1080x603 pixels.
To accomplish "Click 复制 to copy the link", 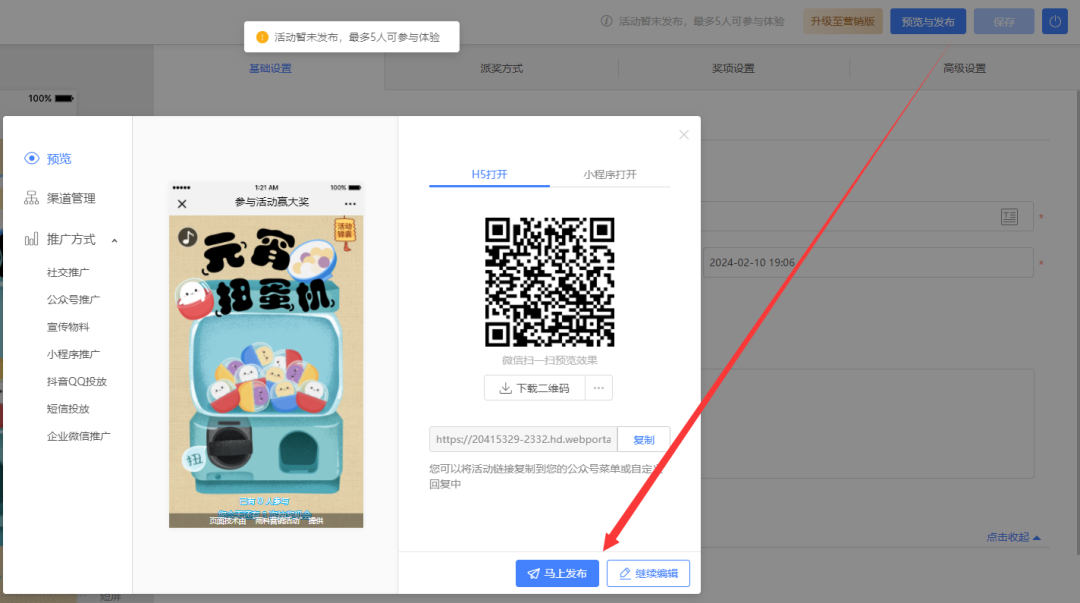I will click(643, 440).
